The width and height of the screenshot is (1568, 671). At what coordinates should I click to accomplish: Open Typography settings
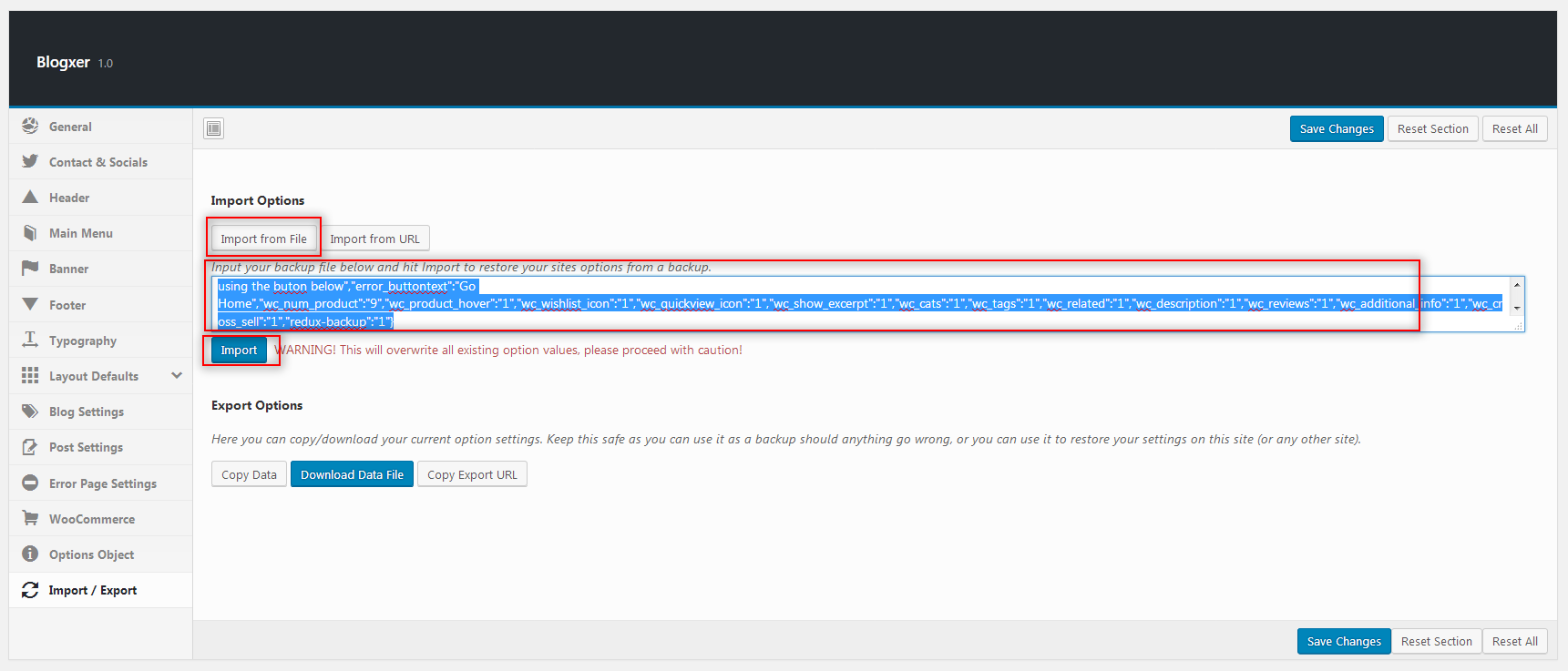100,341
